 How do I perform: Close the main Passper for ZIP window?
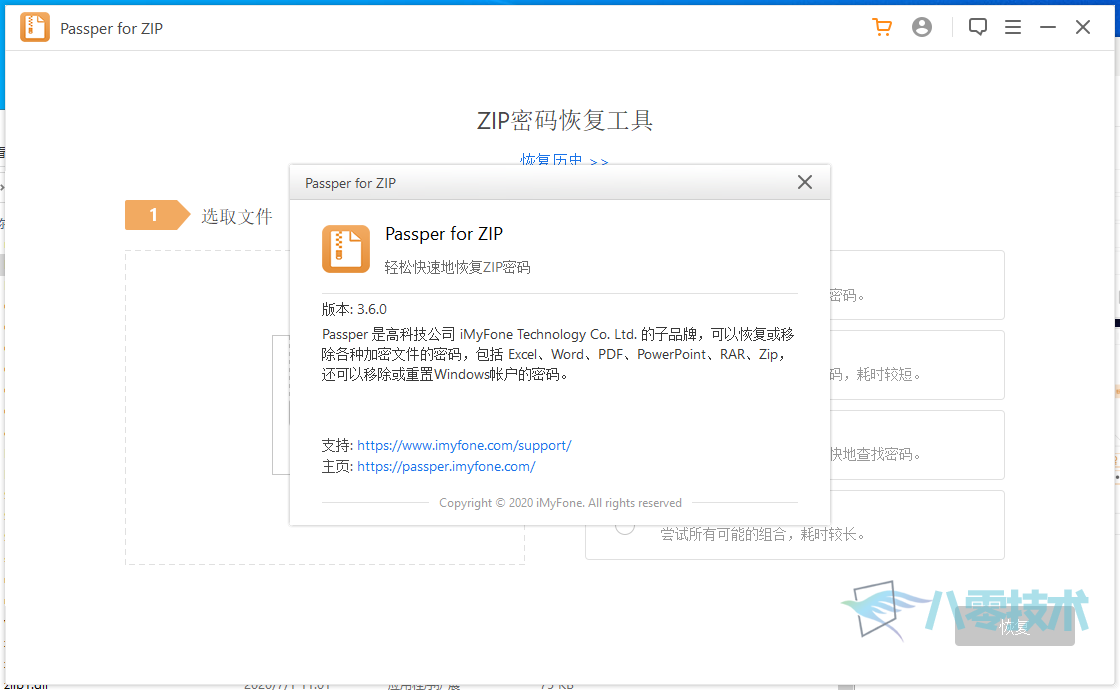click(x=1083, y=27)
